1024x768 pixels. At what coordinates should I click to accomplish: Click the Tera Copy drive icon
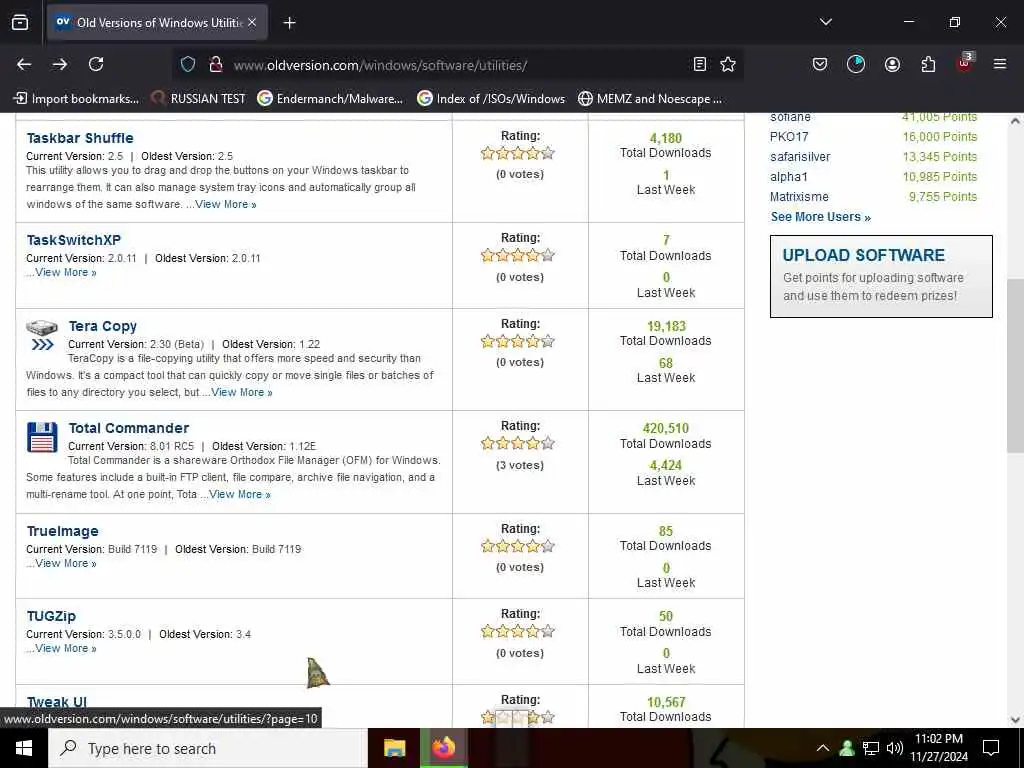pyautogui.click(x=42, y=335)
